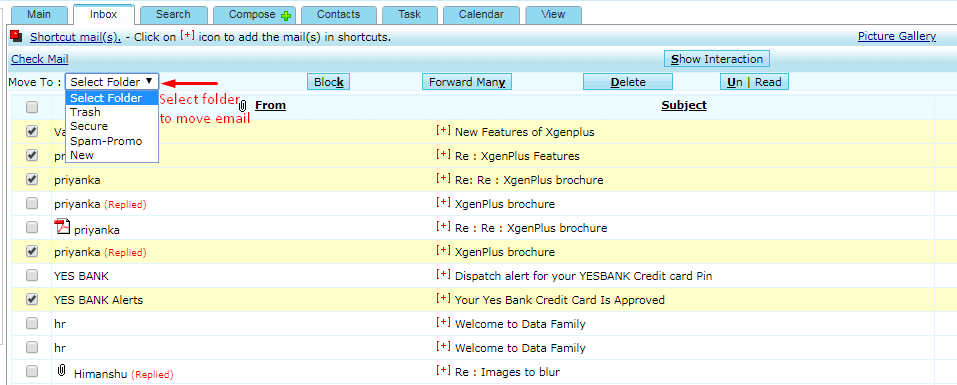Open the Calendar tab
This screenshot has height=385, width=957.
click(x=482, y=15)
